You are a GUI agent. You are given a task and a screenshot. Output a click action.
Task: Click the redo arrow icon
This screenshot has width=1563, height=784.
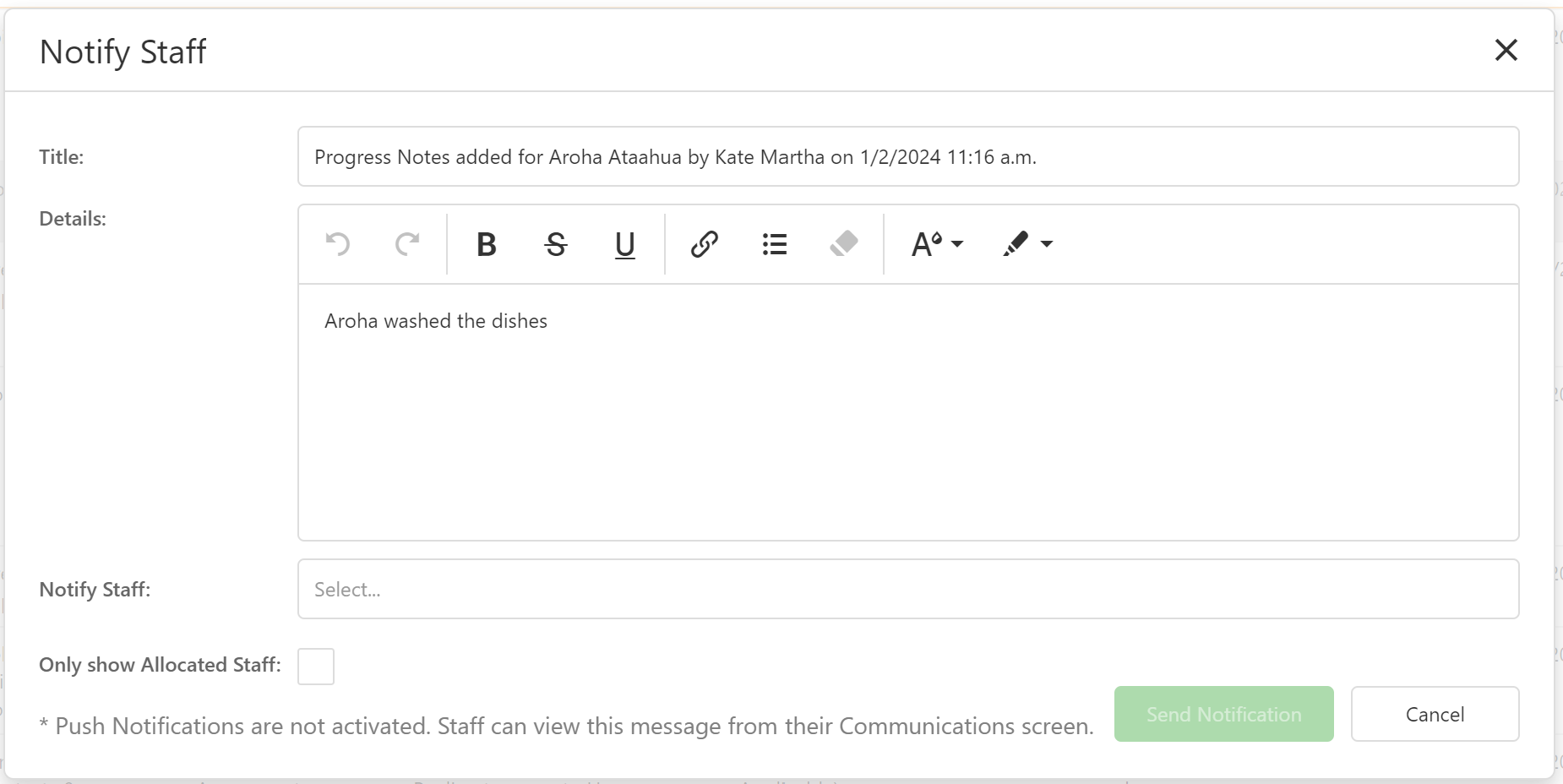click(407, 244)
